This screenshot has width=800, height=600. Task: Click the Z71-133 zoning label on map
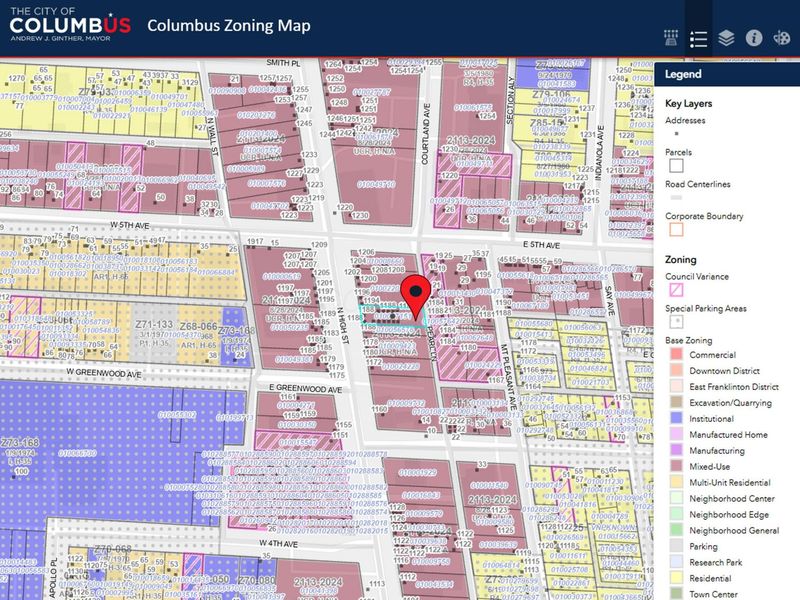[154, 324]
